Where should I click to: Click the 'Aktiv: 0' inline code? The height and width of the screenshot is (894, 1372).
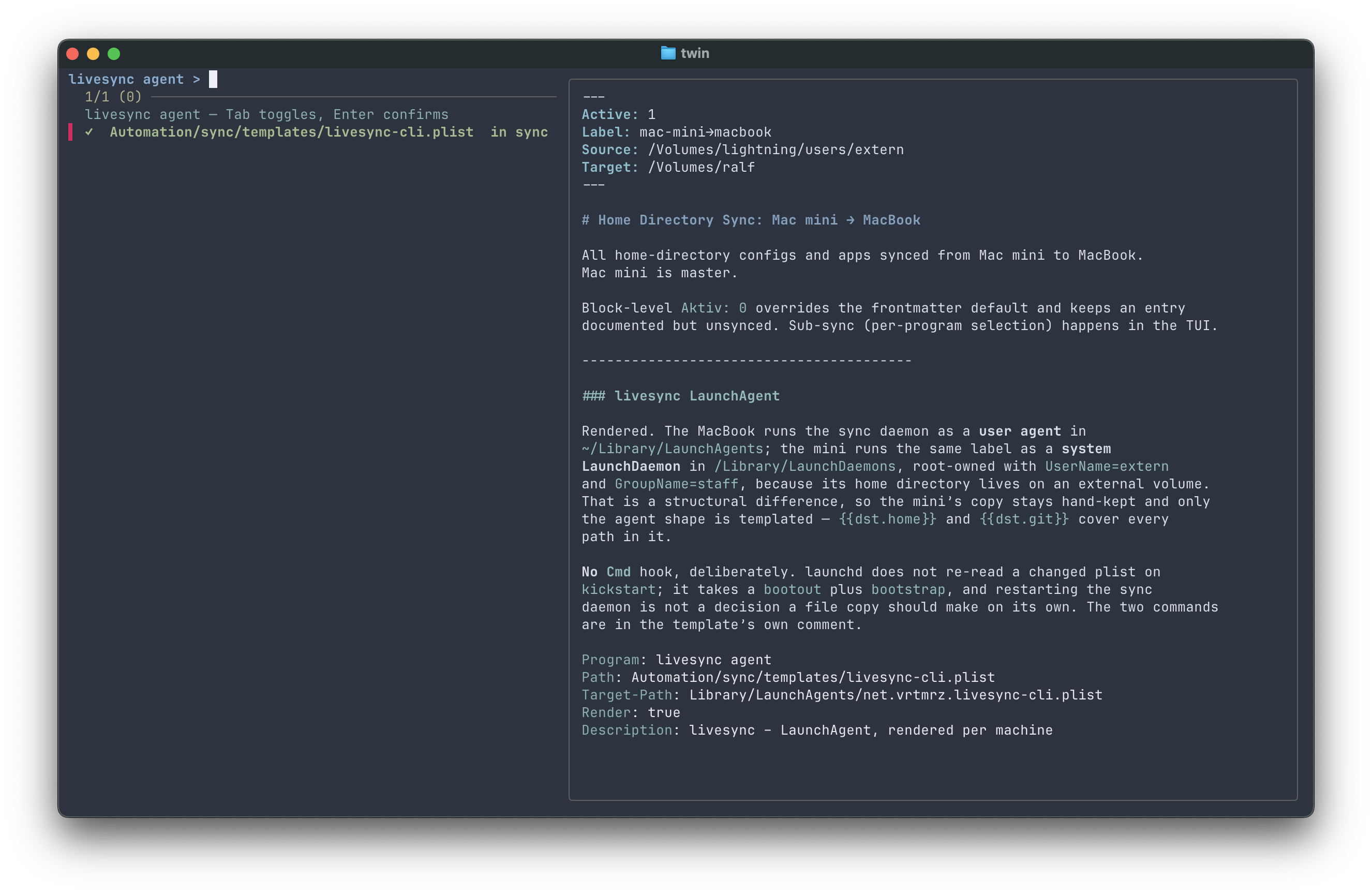coord(713,308)
